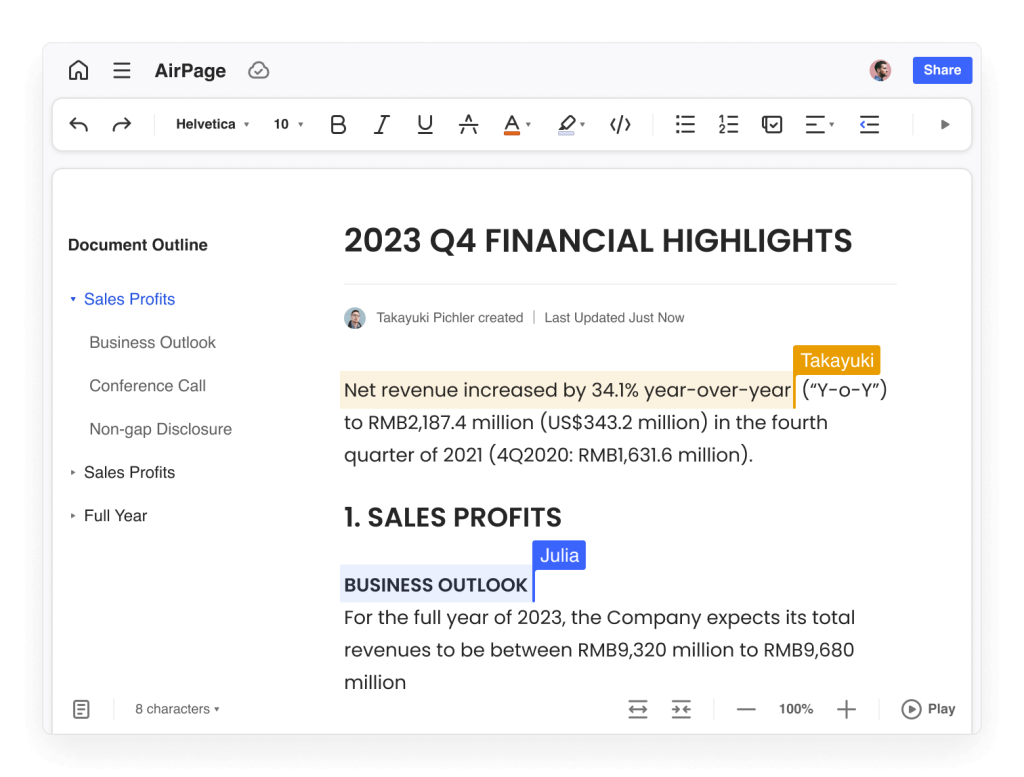Image resolution: width=1024 pixels, height=777 pixels.
Task: Open the font size 10 dropdown
Action: point(288,124)
